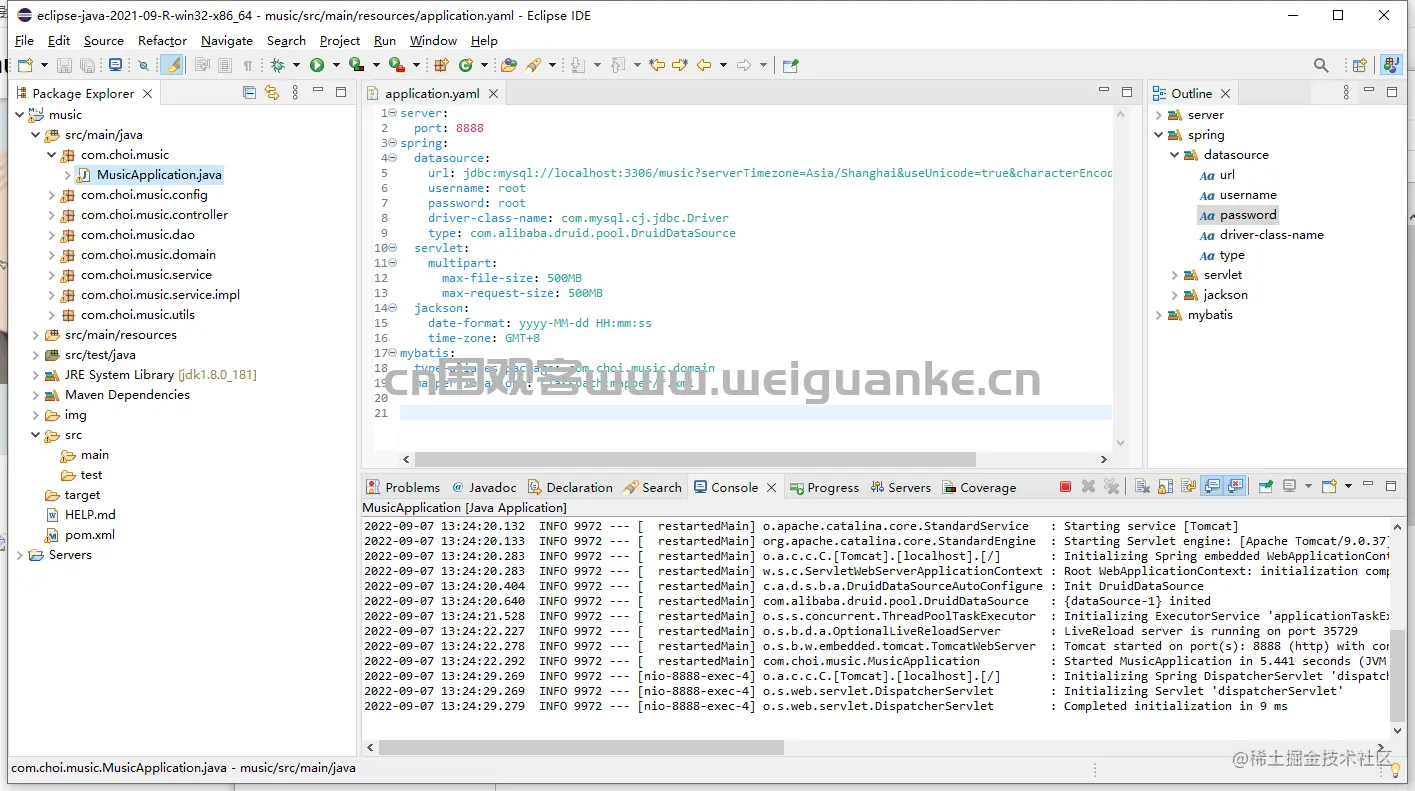Expand the Maven Dependencies node
Viewport: 1415px width, 791px height.
35,395
